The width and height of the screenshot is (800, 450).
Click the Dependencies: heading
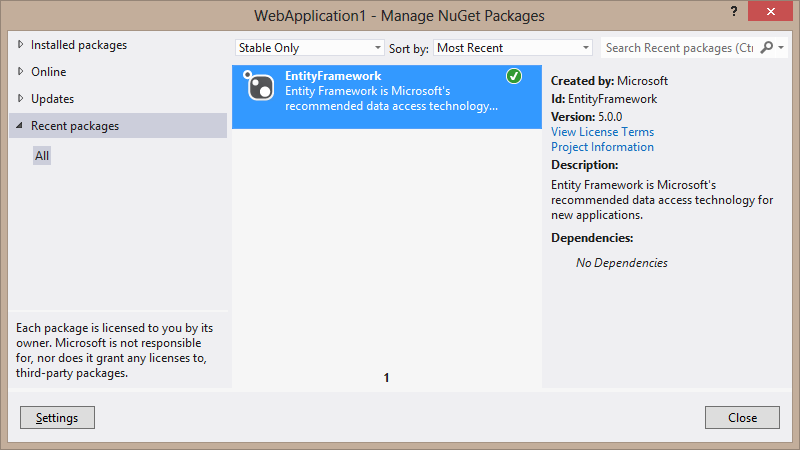[592, 238]
